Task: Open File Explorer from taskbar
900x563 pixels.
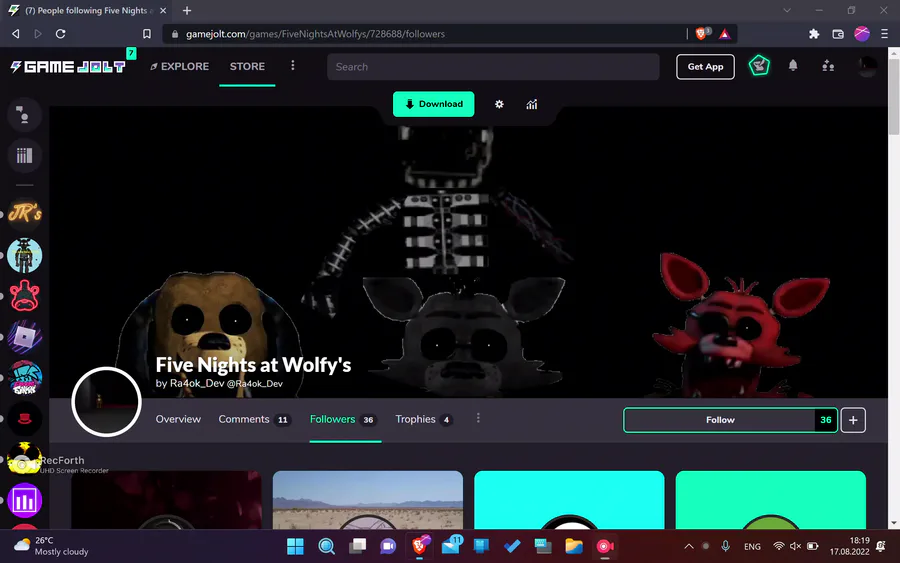Action: [574, 546]
